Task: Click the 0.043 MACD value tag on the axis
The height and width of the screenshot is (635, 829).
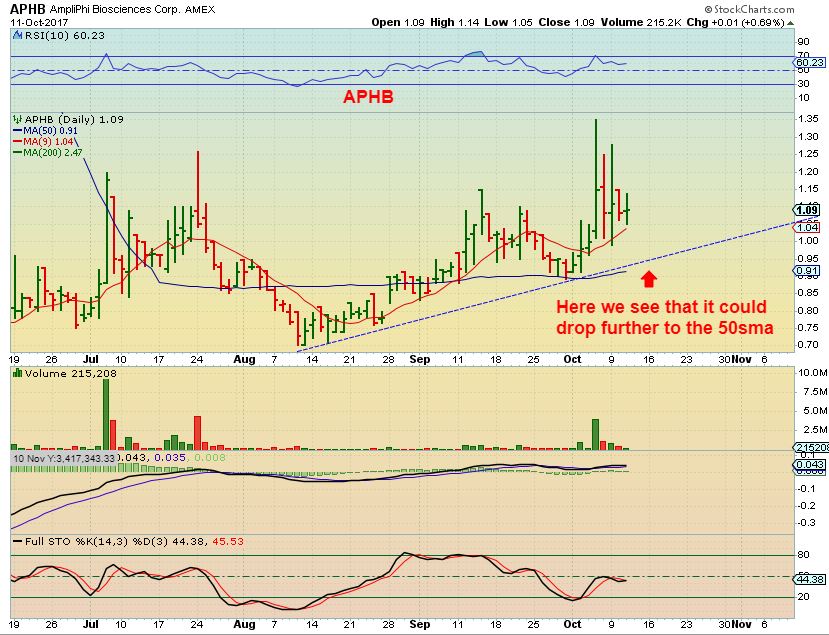Action: [810, 465]
